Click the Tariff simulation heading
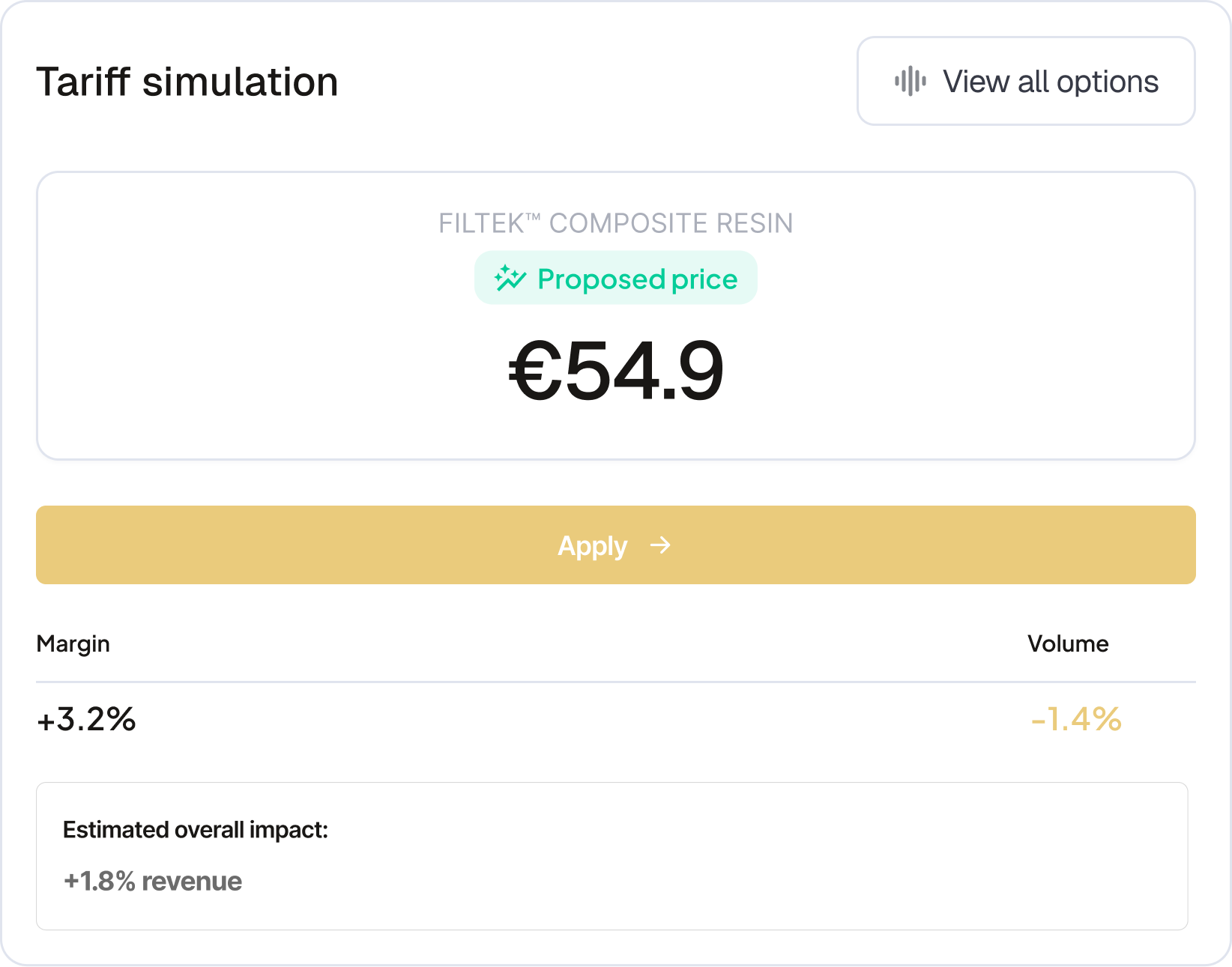The width and height of the screenshot is (1232, 967). pos(187,82)
